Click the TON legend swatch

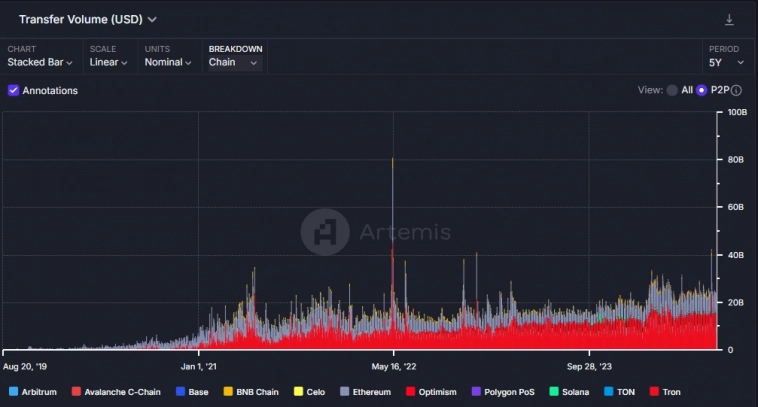[x=609, y=392]
